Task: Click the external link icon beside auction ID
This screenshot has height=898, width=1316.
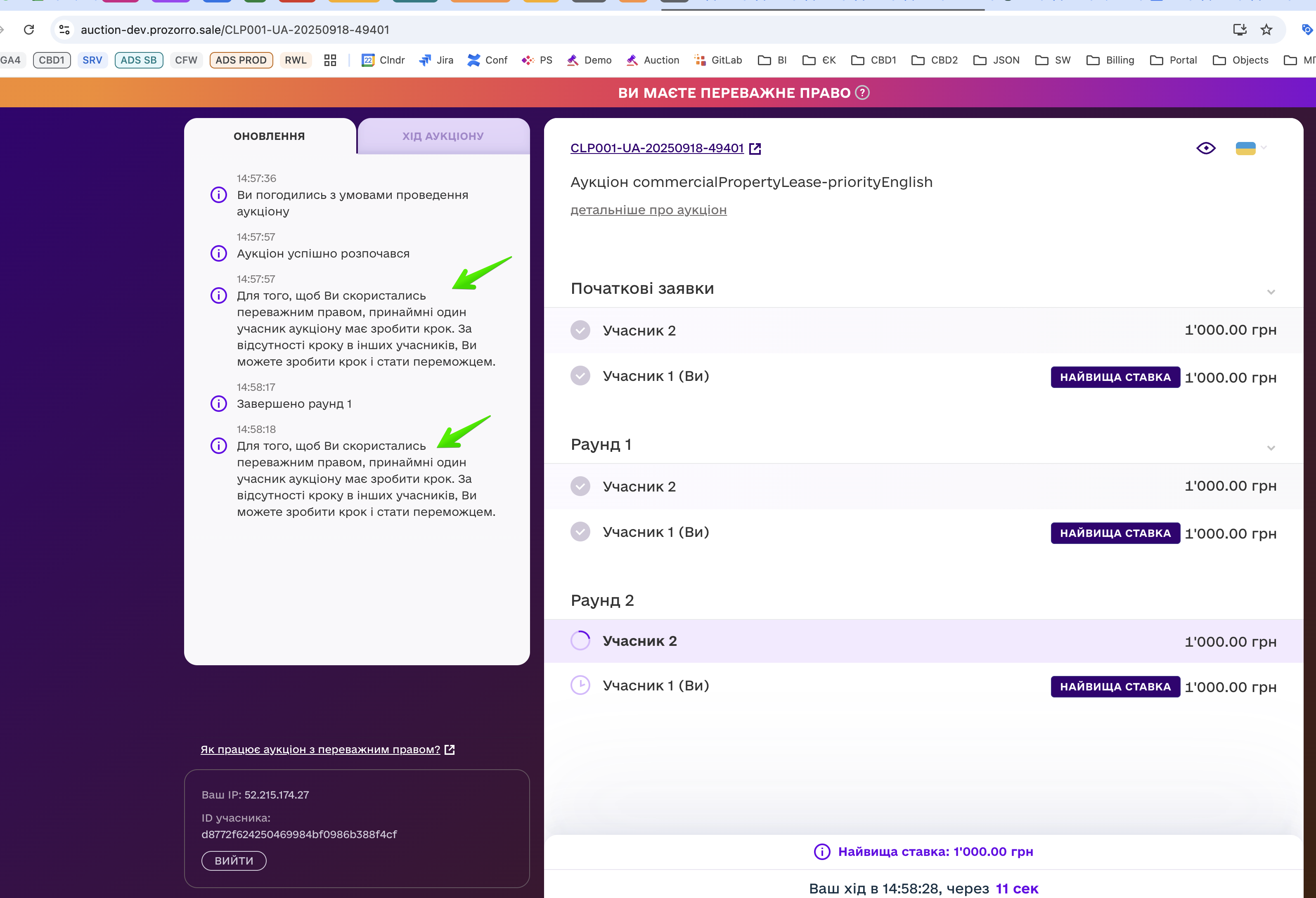Action: tap(755, 148)
